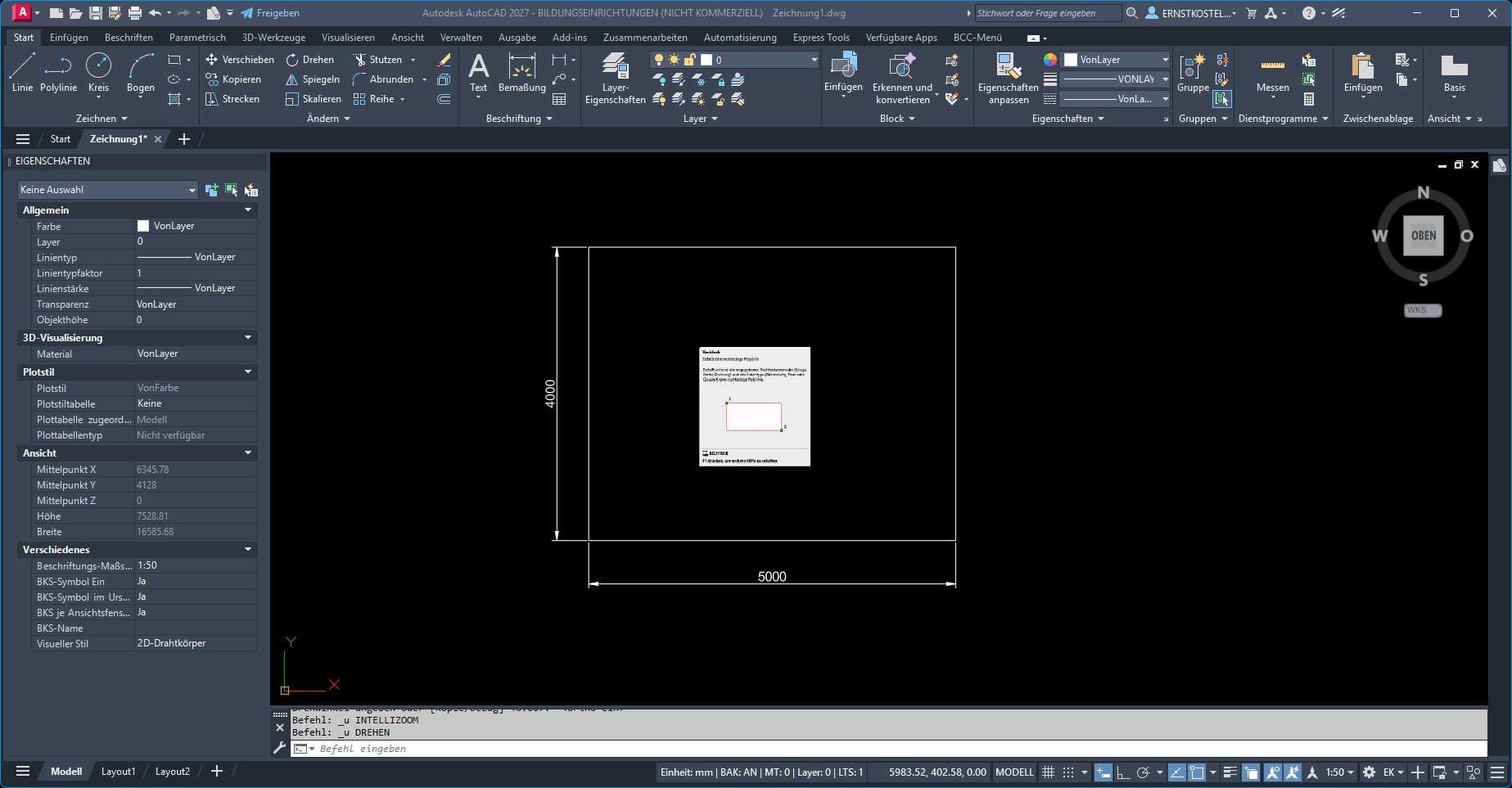This screenshot has width=1512, height=788.
Task: Click the Freigeben share button
Action: coord(270,13)
